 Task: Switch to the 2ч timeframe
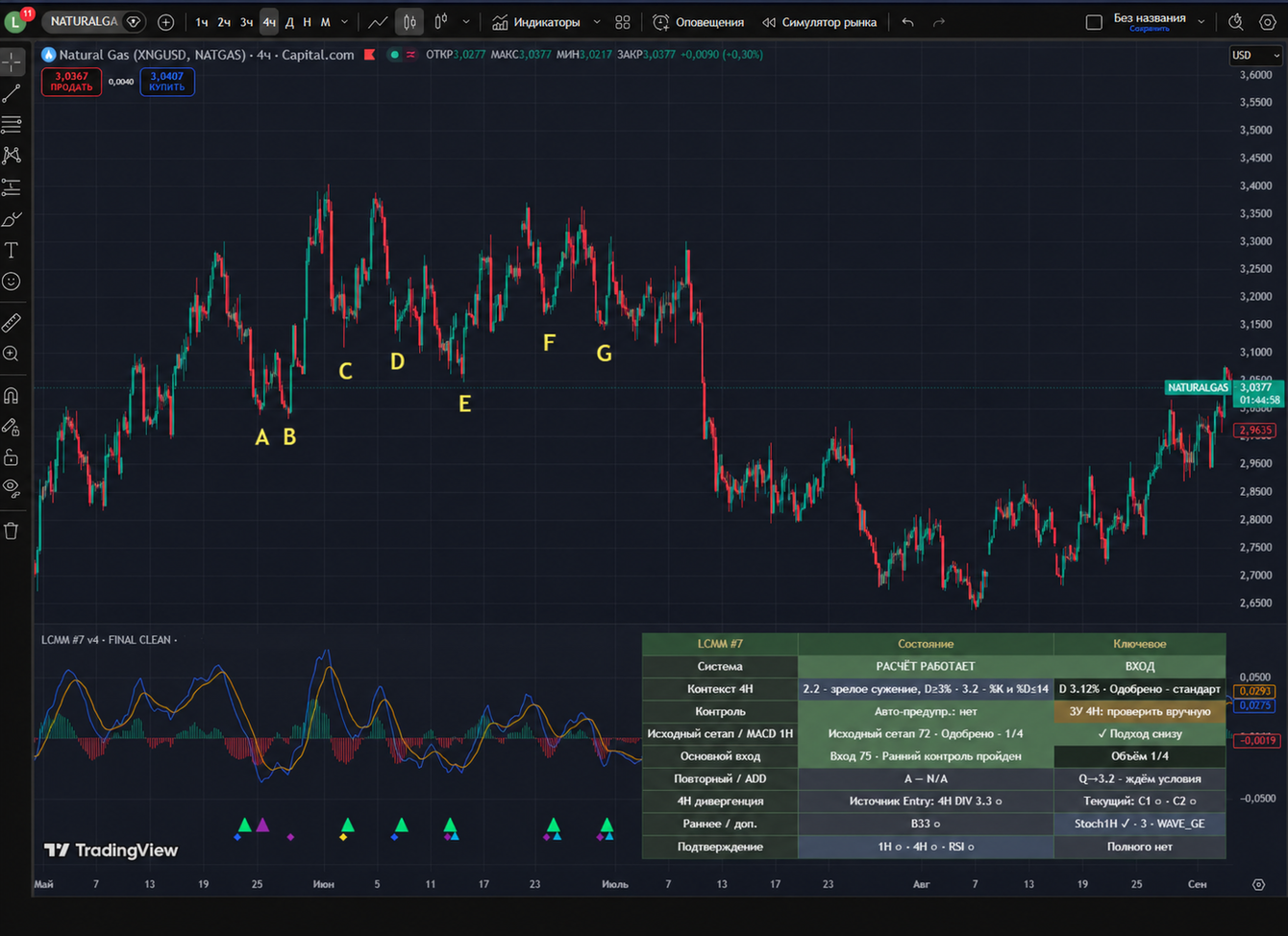coord(224,21)
